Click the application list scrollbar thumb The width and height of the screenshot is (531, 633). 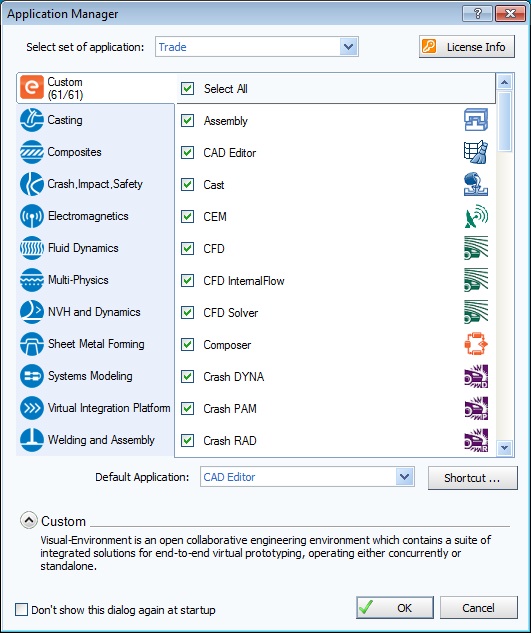click(505, 122)
